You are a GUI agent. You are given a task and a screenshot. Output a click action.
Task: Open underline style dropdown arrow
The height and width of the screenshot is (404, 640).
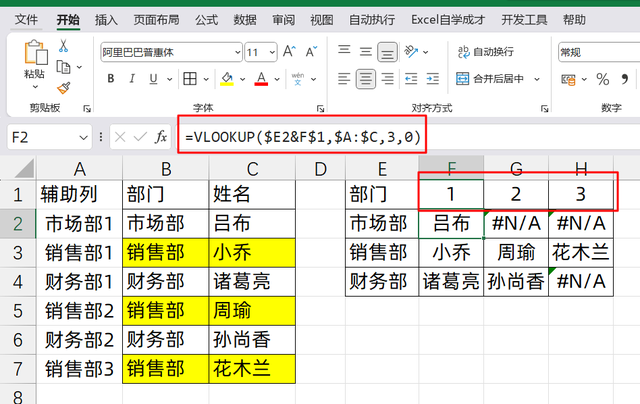click(169, 79)
